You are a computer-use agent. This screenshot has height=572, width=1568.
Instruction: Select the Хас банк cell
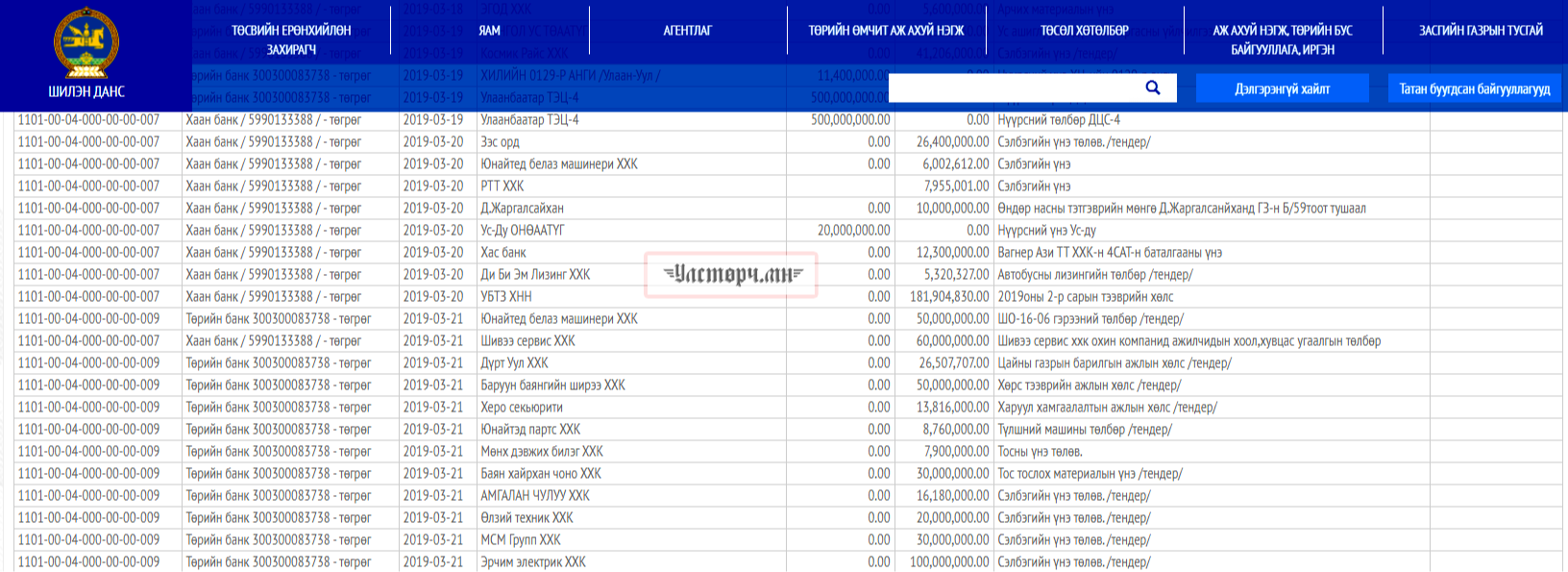click(503, 253)
